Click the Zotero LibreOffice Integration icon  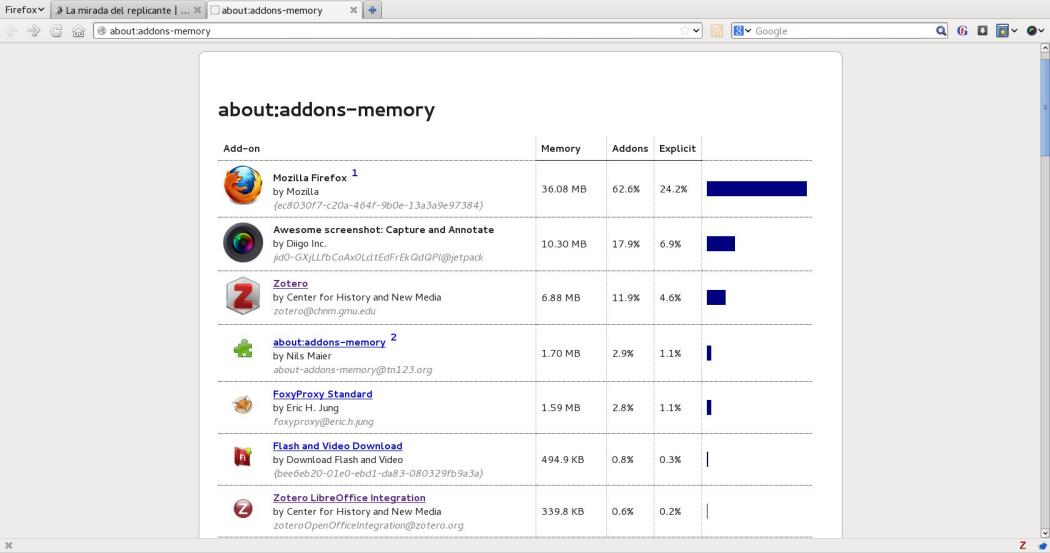click(243, 509)
